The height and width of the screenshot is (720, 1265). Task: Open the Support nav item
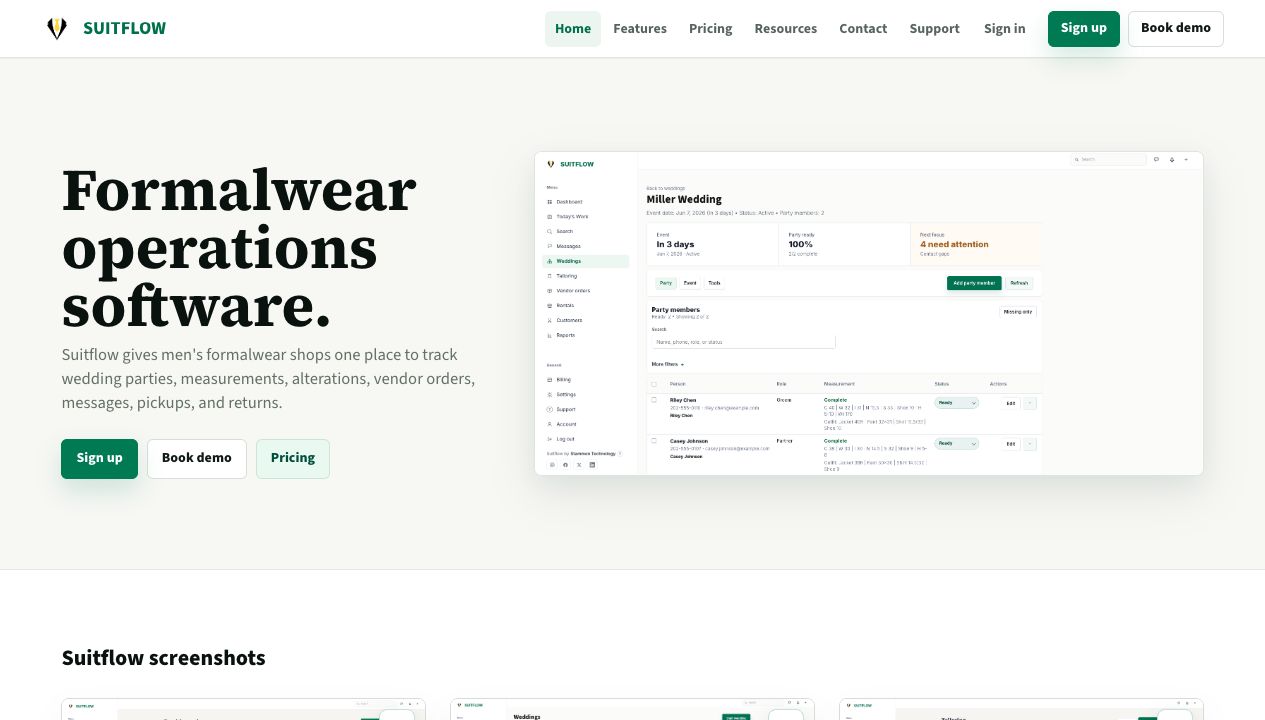[x=935, y=29]
